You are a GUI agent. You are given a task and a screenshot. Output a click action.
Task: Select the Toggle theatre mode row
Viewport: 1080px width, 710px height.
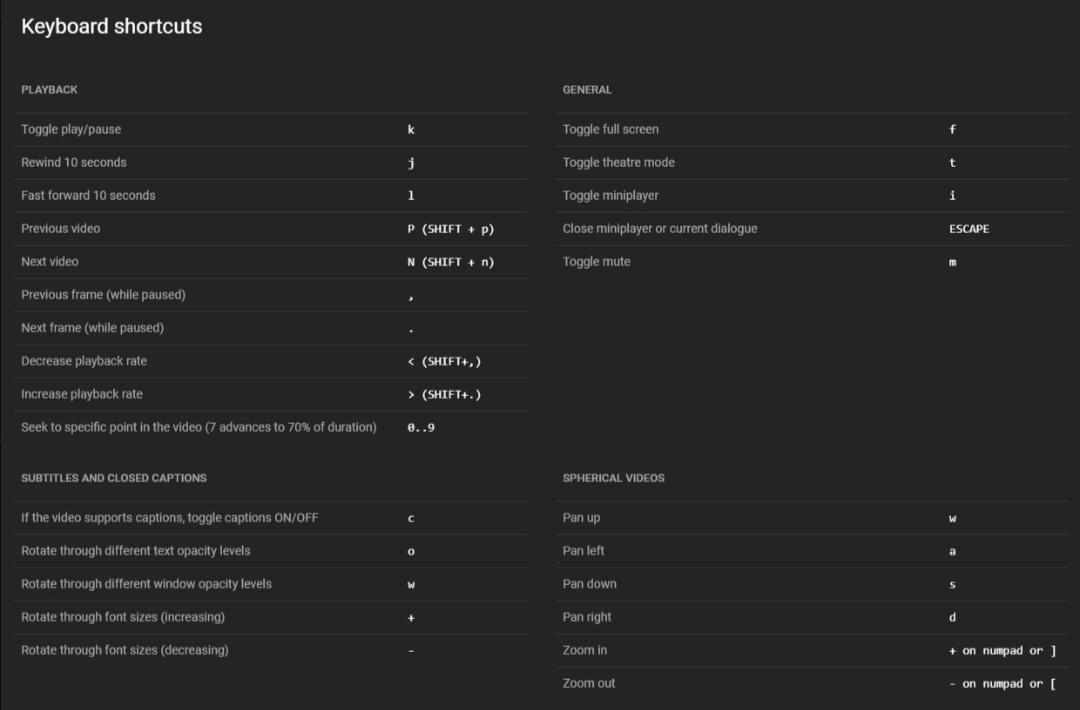click(x=619, y=162)
